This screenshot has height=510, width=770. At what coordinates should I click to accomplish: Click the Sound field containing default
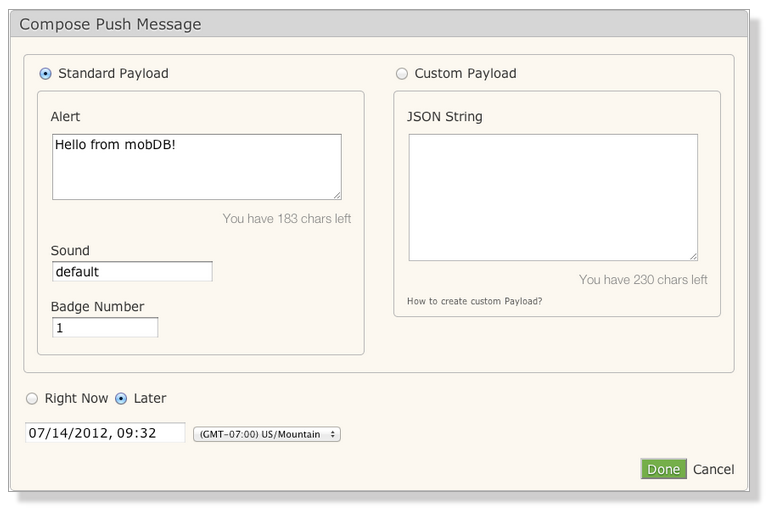pos(132,271)
